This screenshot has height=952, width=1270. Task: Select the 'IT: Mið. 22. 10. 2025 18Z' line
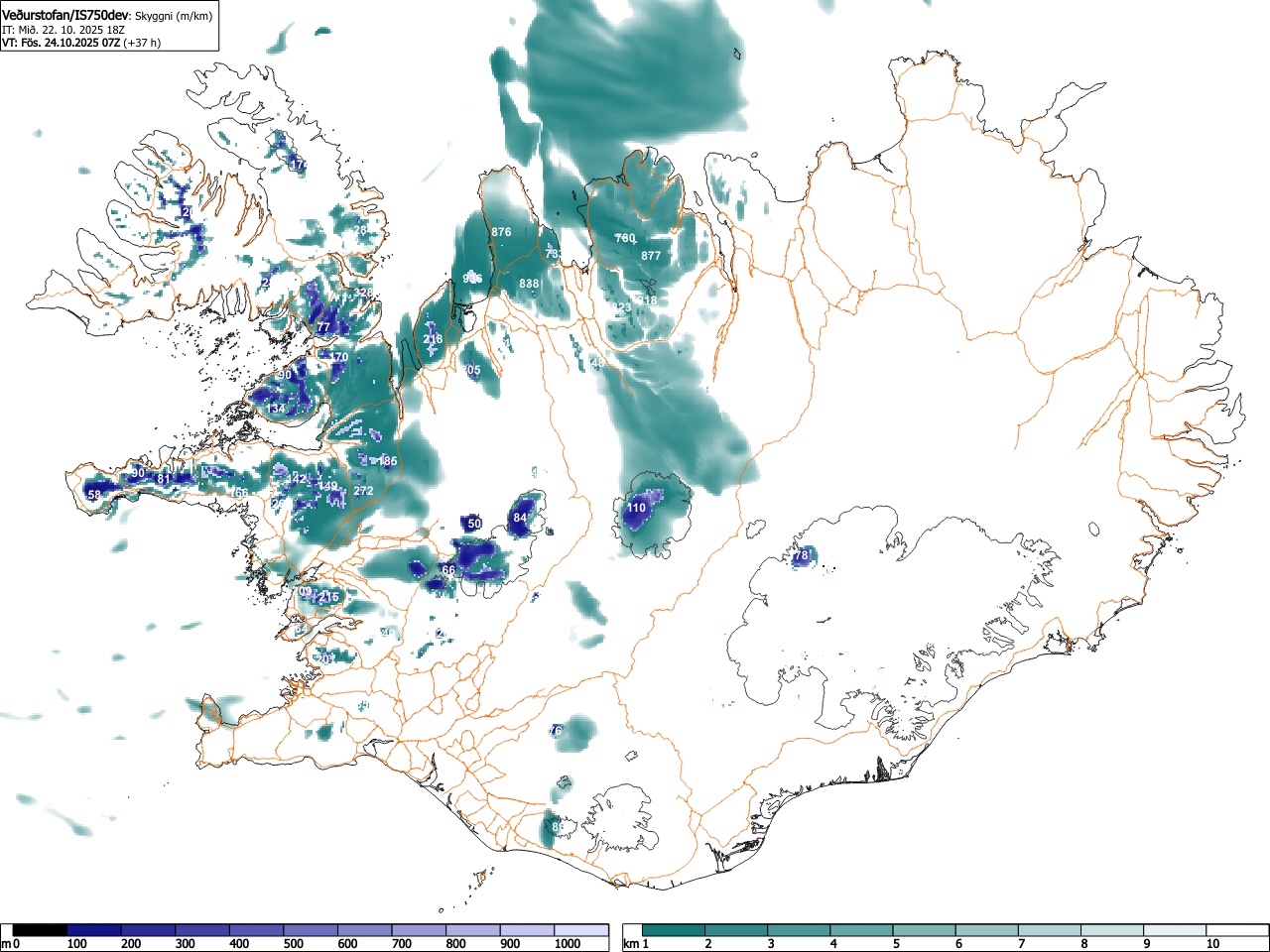pos(63,30)
